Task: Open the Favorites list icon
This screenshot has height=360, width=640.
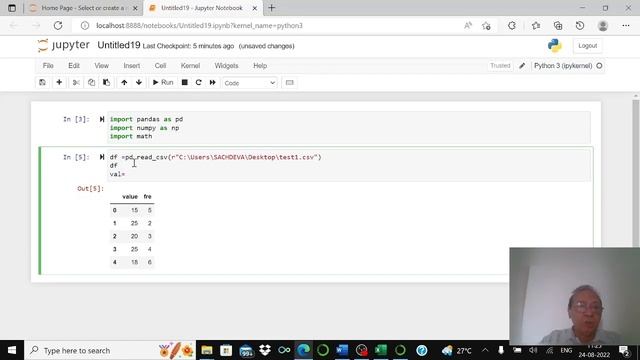Action: pos(536,26)
